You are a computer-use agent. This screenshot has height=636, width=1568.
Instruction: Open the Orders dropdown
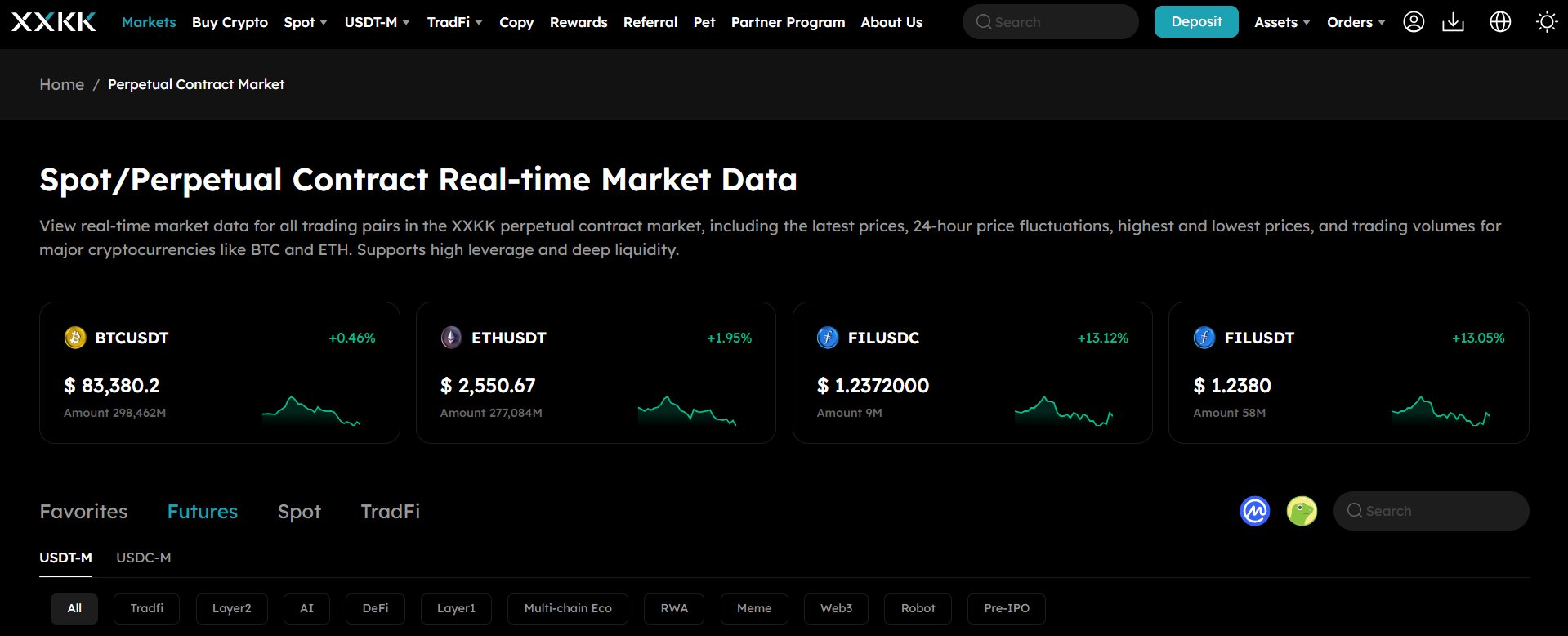pos(1356,22)
